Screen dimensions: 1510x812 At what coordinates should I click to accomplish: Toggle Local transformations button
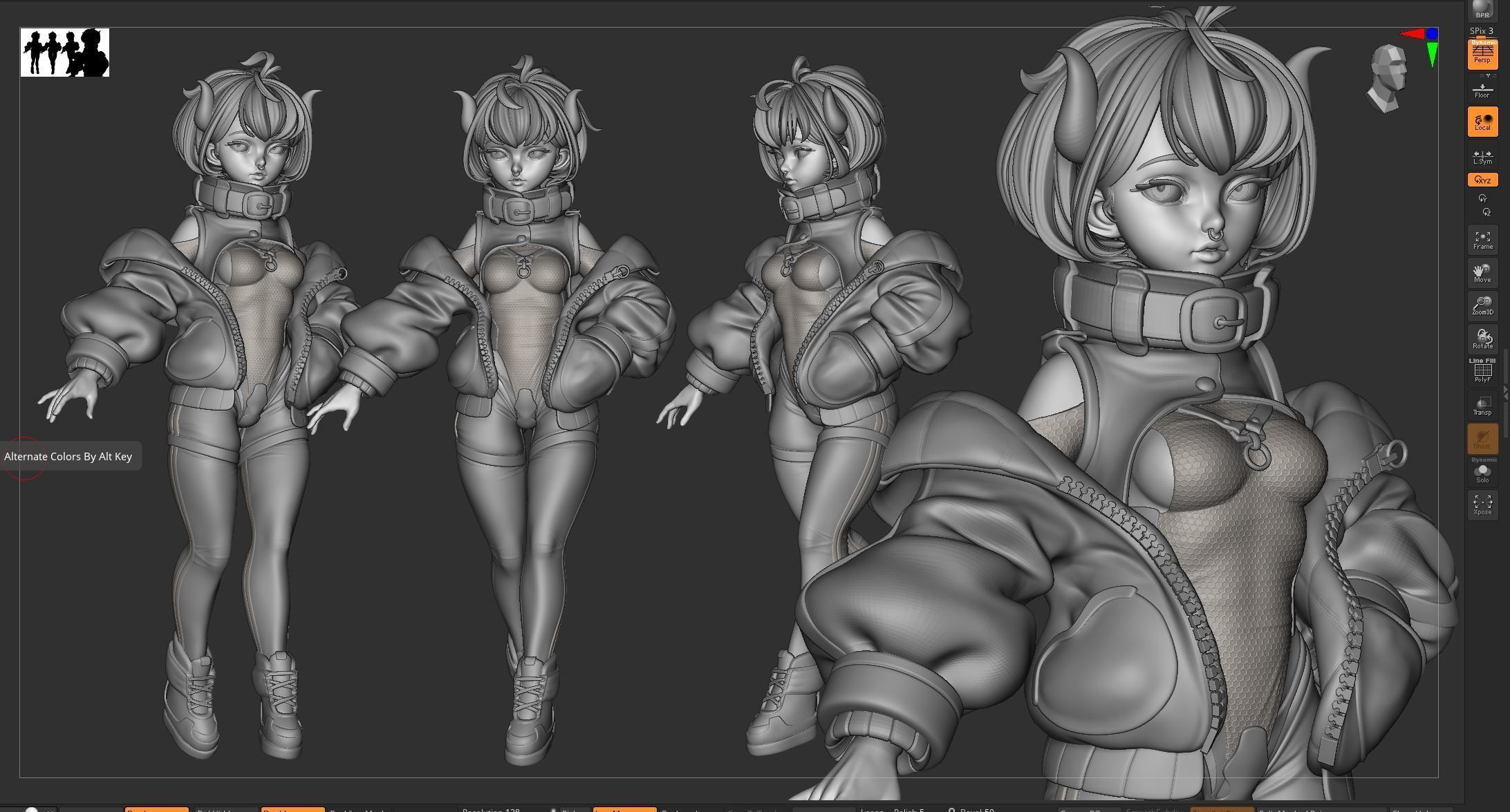(1482, 122)
